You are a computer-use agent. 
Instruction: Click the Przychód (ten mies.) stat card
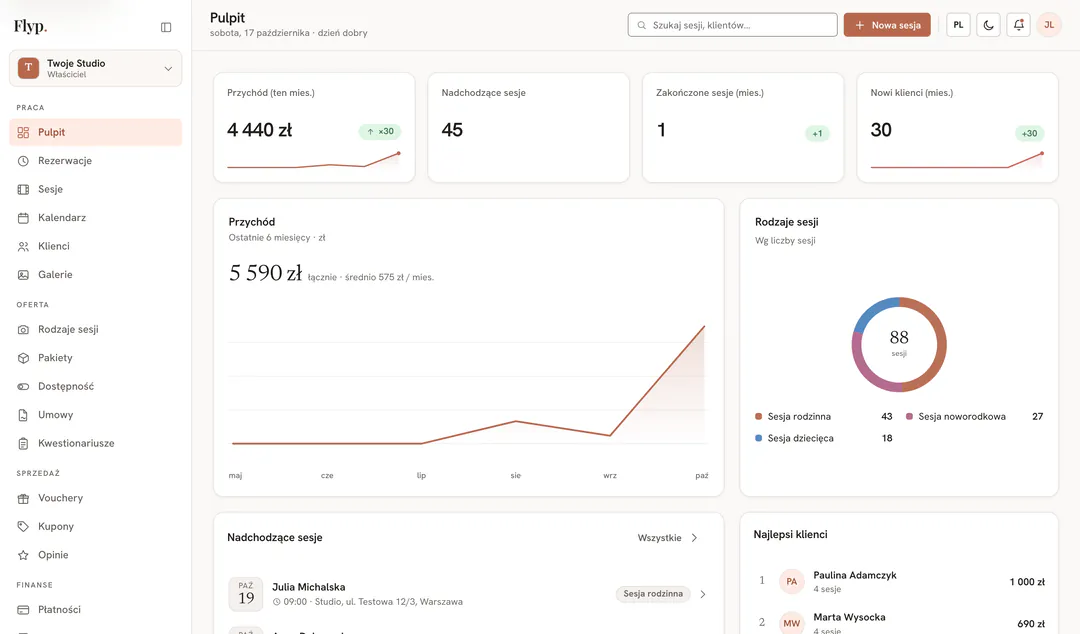click(x=314, y=127)
